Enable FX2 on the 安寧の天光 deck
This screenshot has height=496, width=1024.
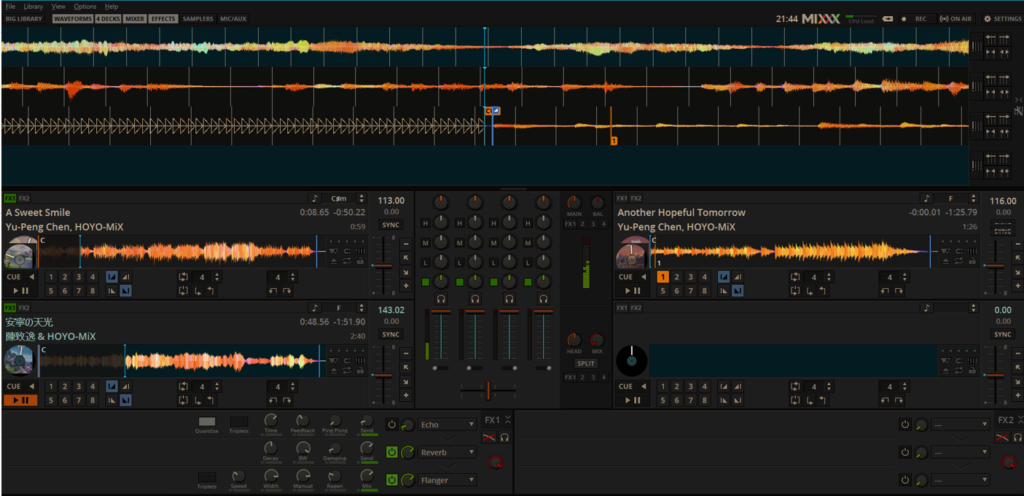point(24,308)
